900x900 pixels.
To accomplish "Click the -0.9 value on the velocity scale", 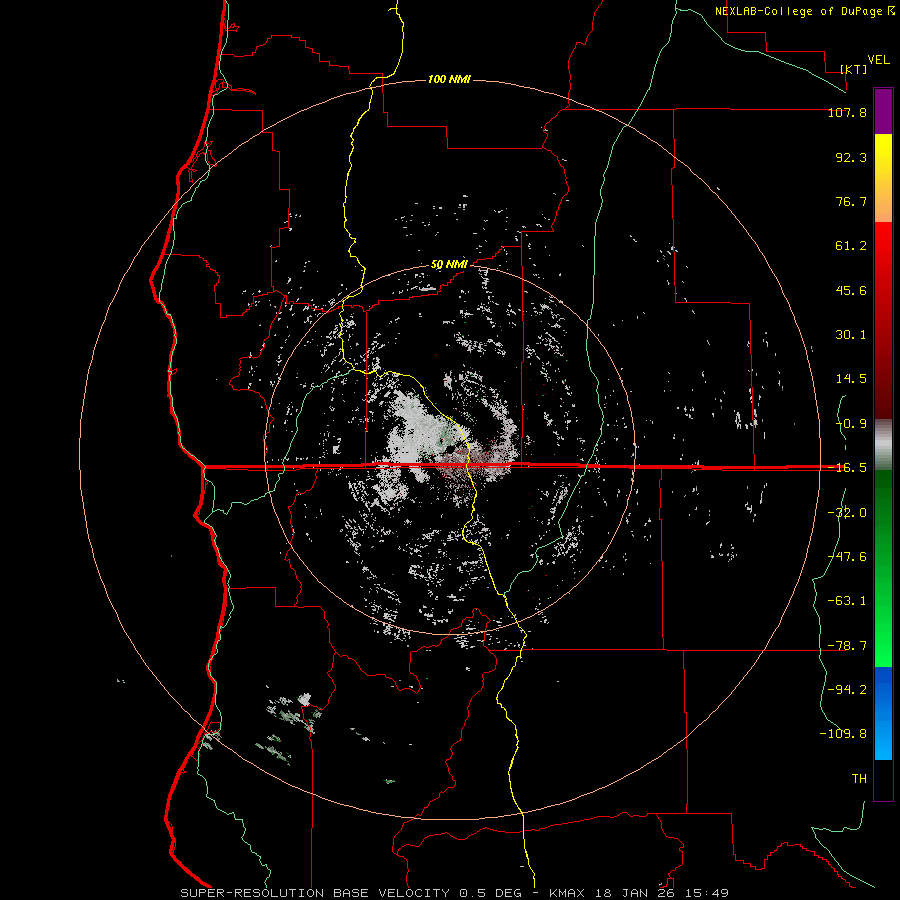I will tap(851, 424).
